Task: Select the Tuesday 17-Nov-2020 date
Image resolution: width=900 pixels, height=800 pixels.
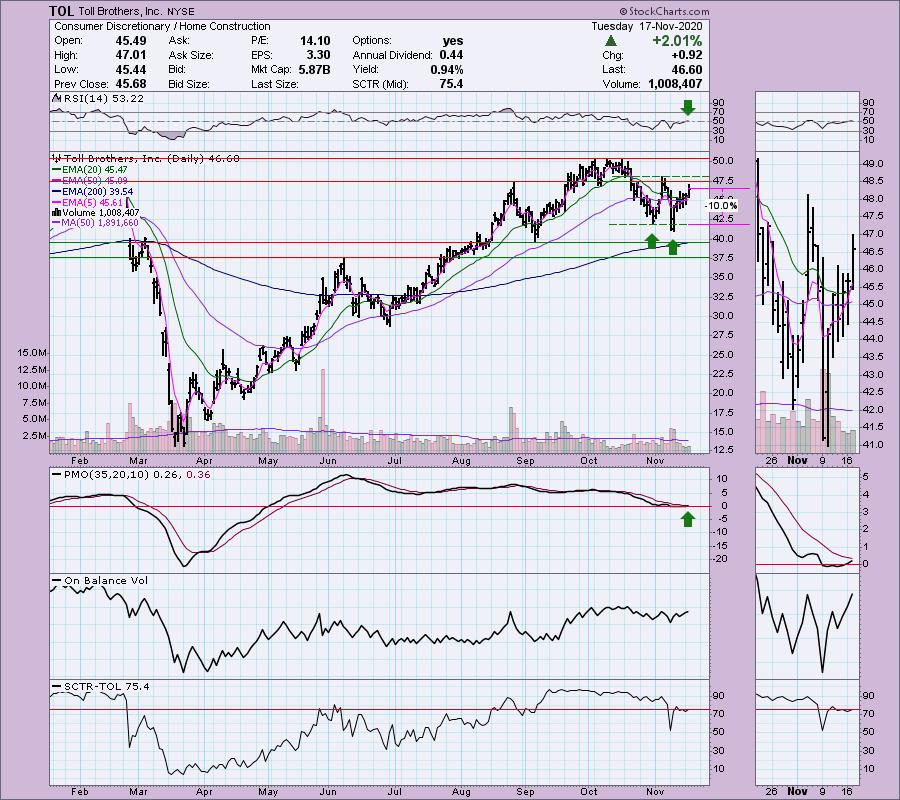Action: click(647, 26)
